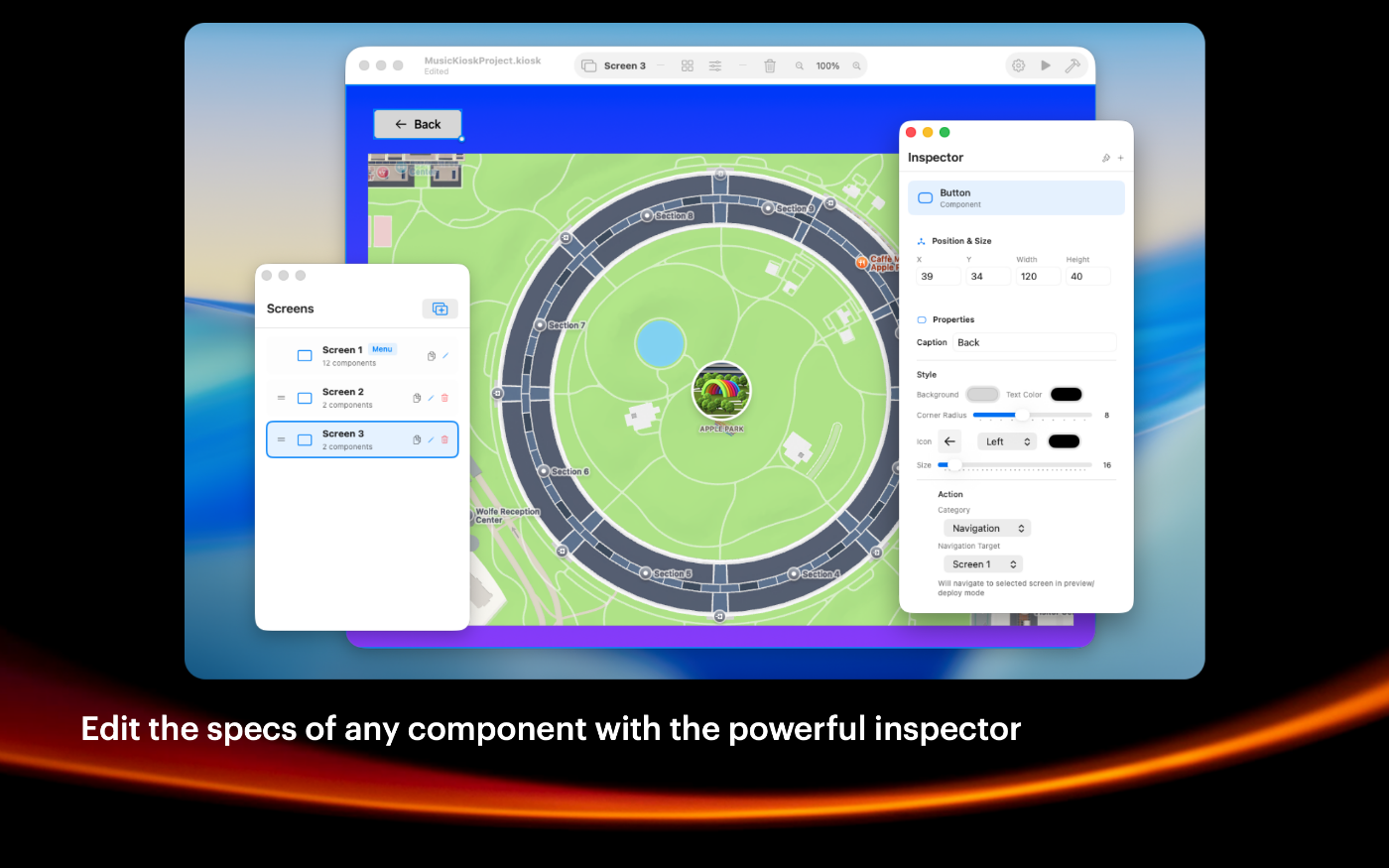Open the icon position Left dropdown

click(1007, 441)
